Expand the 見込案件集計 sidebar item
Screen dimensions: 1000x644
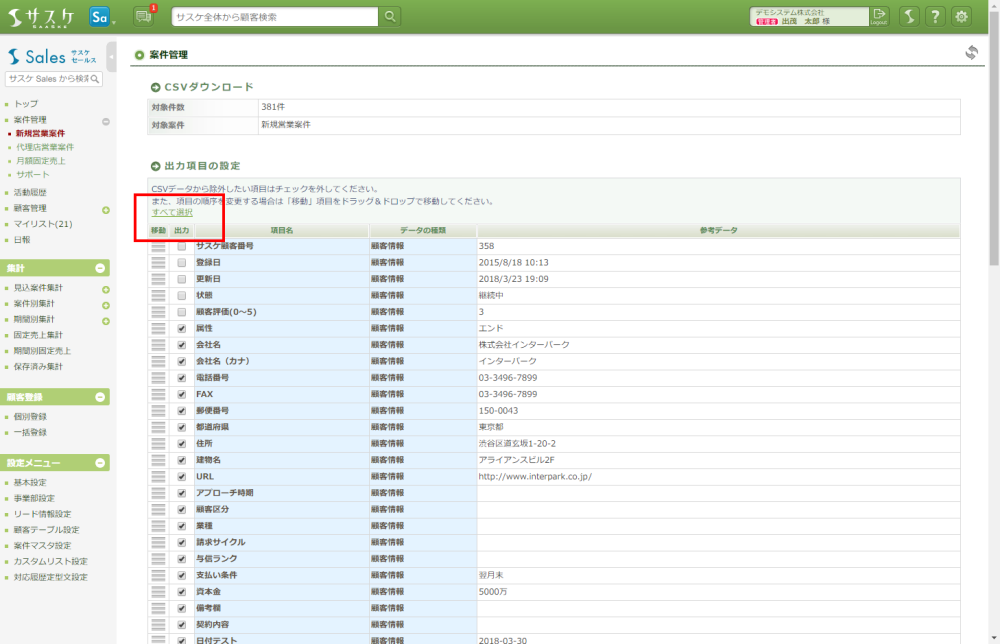106,289
